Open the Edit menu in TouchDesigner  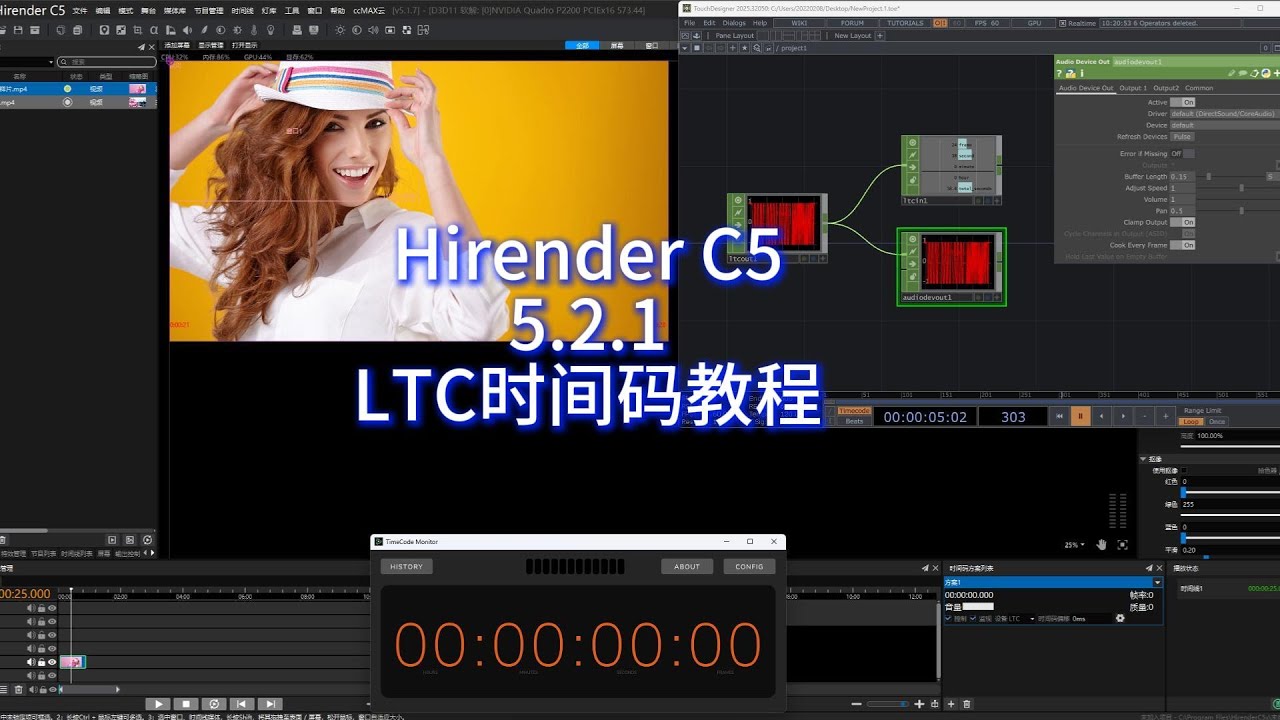point(709,22)
